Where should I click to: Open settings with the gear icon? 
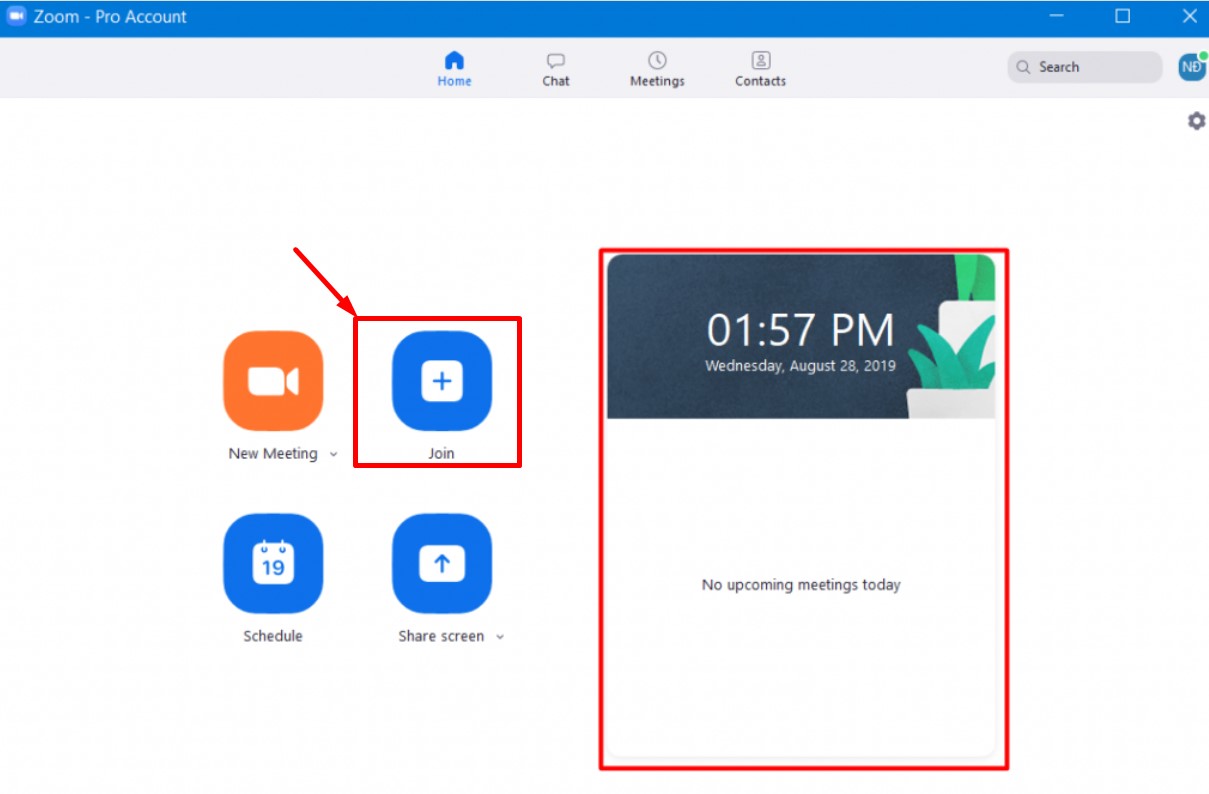[x=1196, y=121]
